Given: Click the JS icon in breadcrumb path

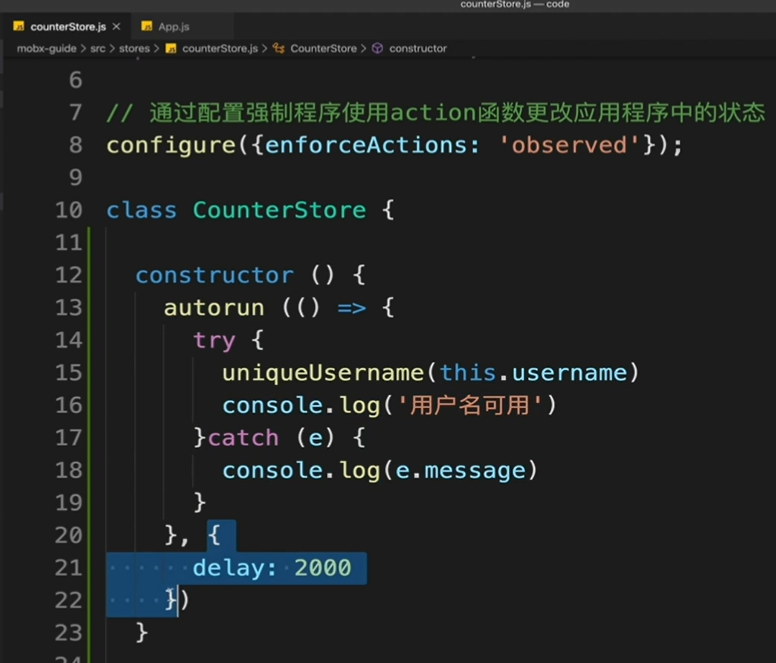Looking at the screenshot, I should (x=171, y=48).
